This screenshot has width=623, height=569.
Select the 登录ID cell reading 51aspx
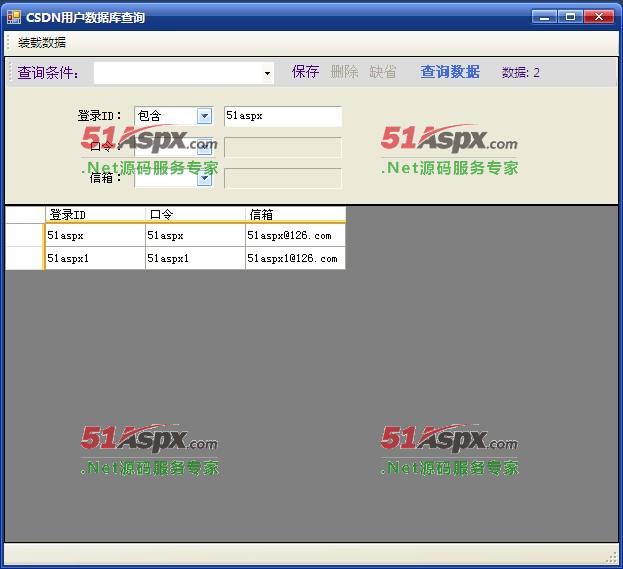pos(95,235)
